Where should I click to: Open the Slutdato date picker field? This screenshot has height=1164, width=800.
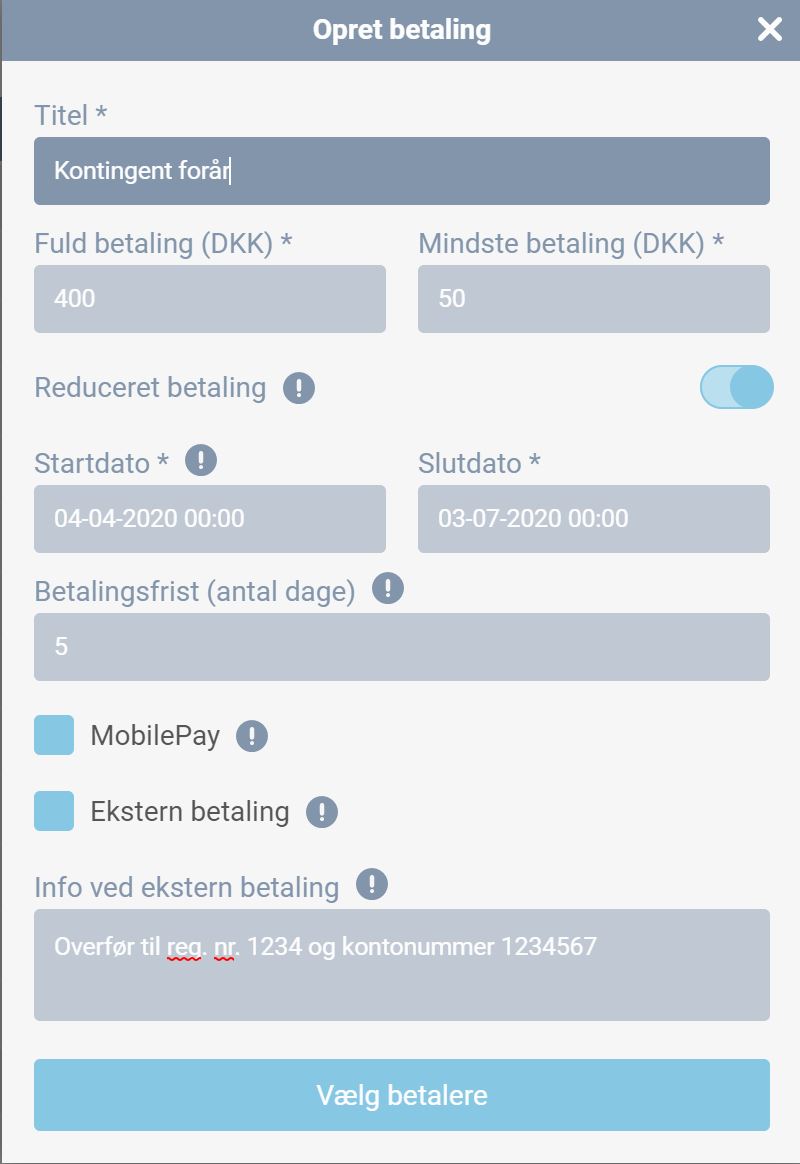[x=594, y=519]
